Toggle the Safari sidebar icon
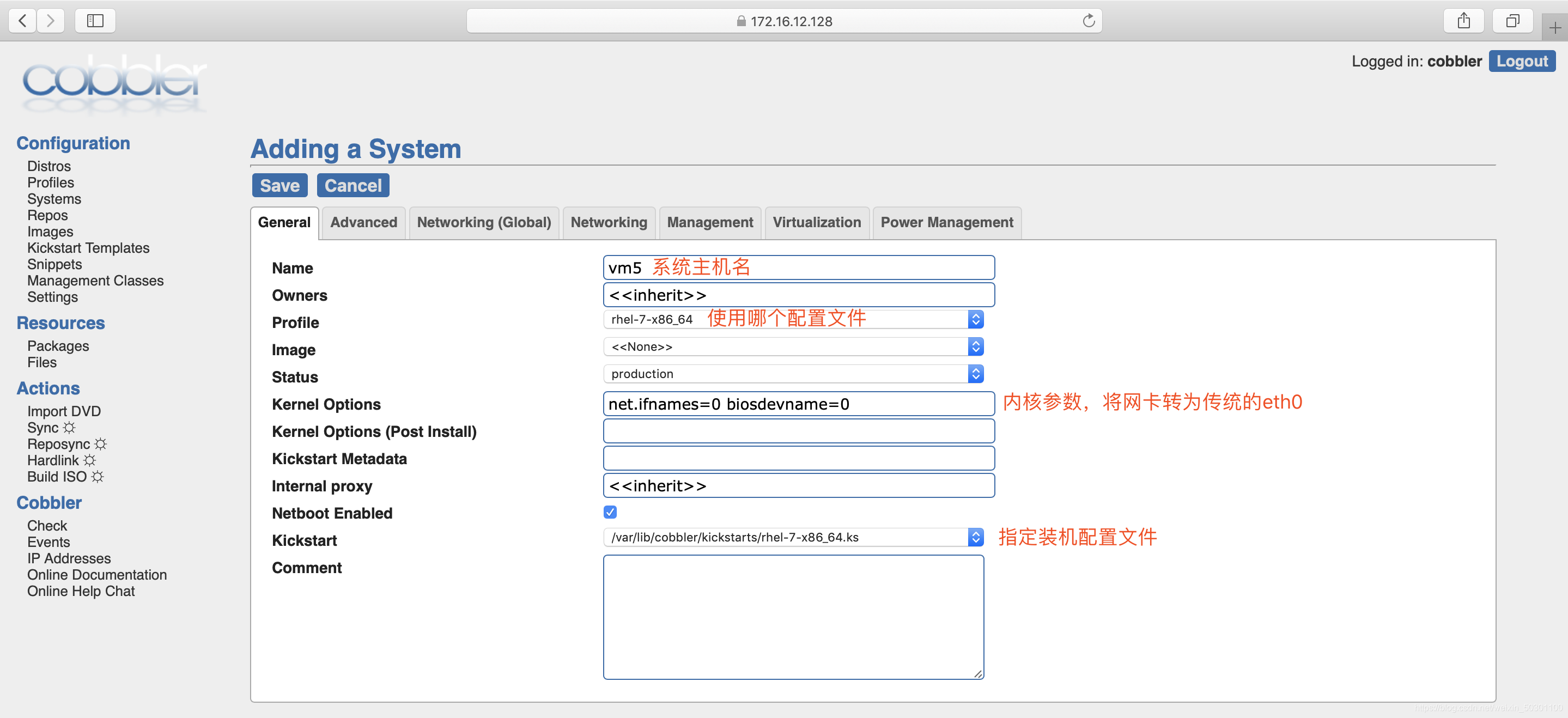The image size is (1568, 718). (x=95, y=21)
